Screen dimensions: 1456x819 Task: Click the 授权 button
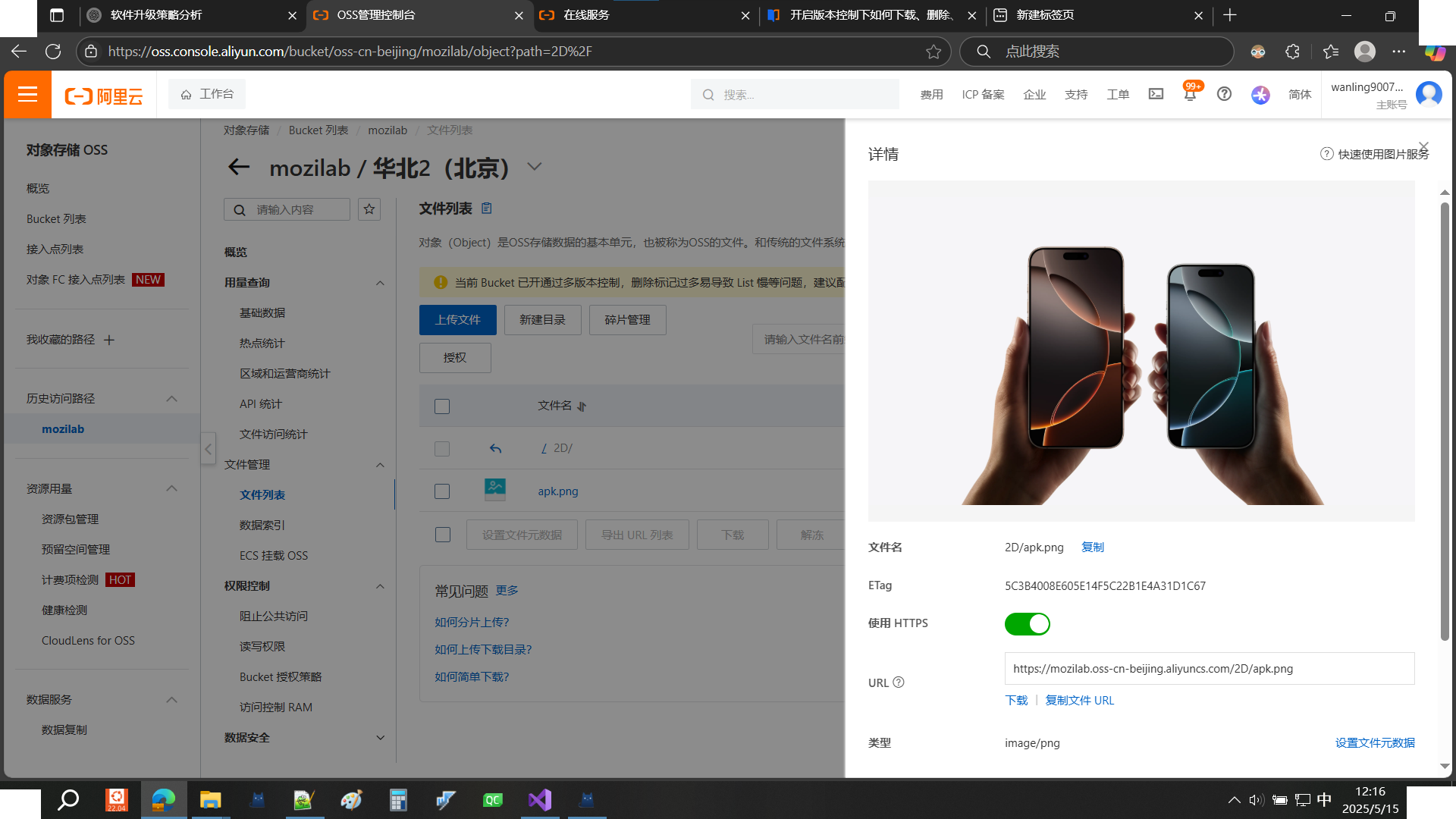point(455,358)
